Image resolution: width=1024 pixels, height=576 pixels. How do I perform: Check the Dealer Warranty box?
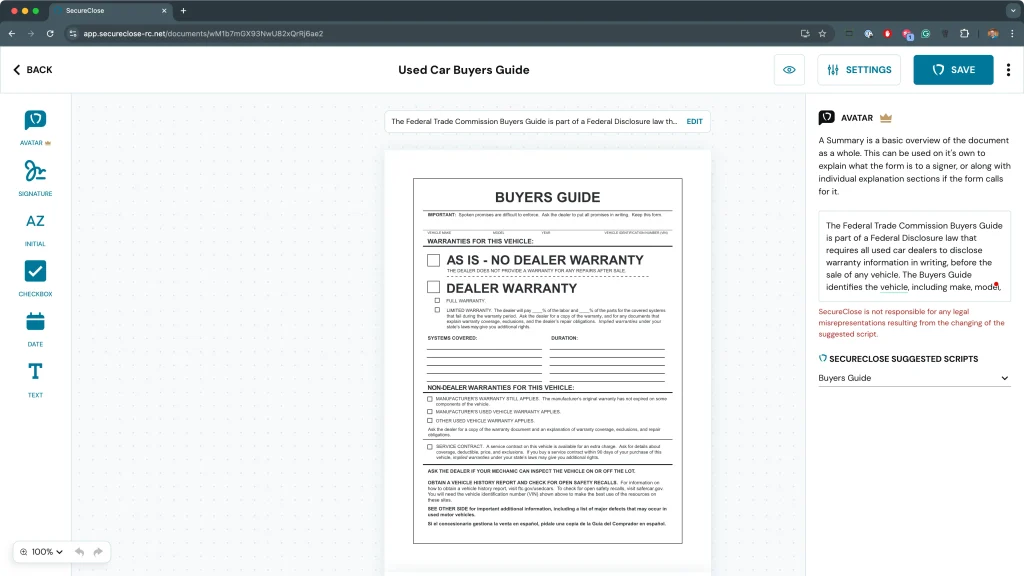pos(434,287)
